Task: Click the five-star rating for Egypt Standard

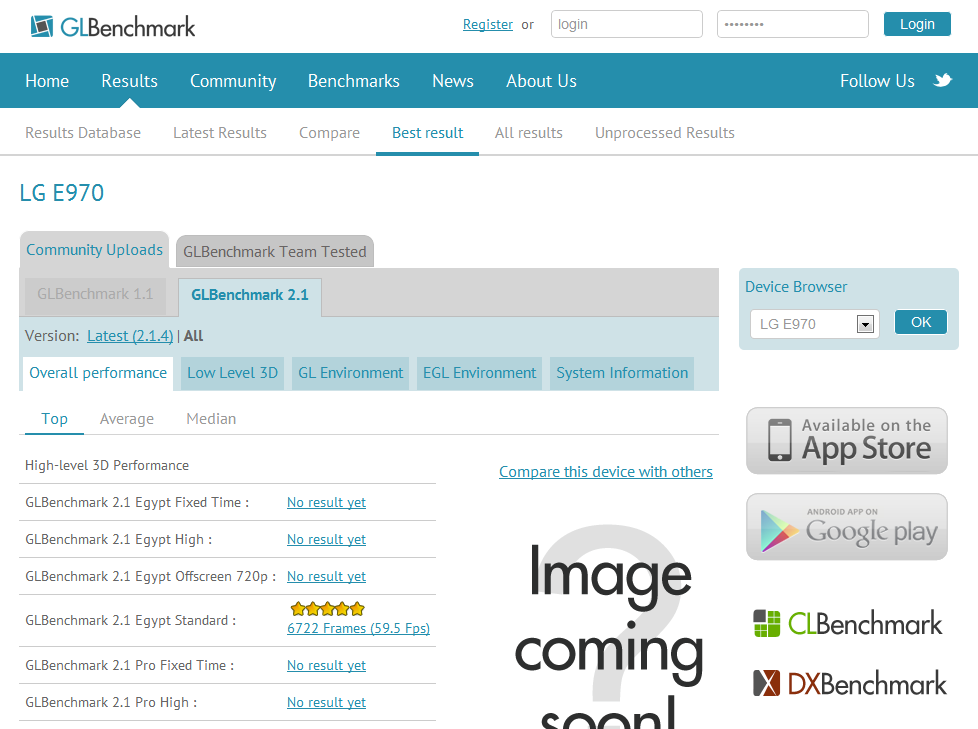Action: coord(327,609)
